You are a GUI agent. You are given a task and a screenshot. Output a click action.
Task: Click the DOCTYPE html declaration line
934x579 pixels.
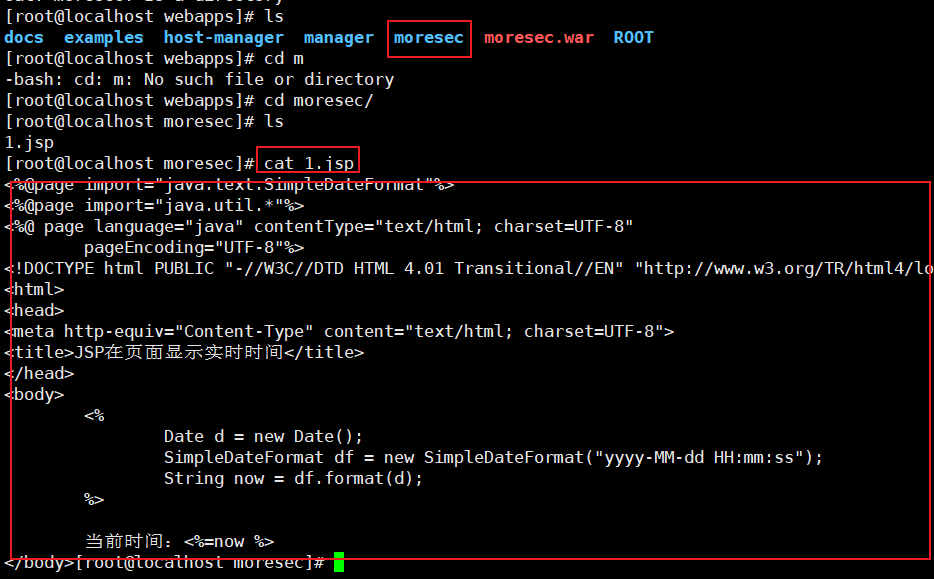(x=468, y=269)
